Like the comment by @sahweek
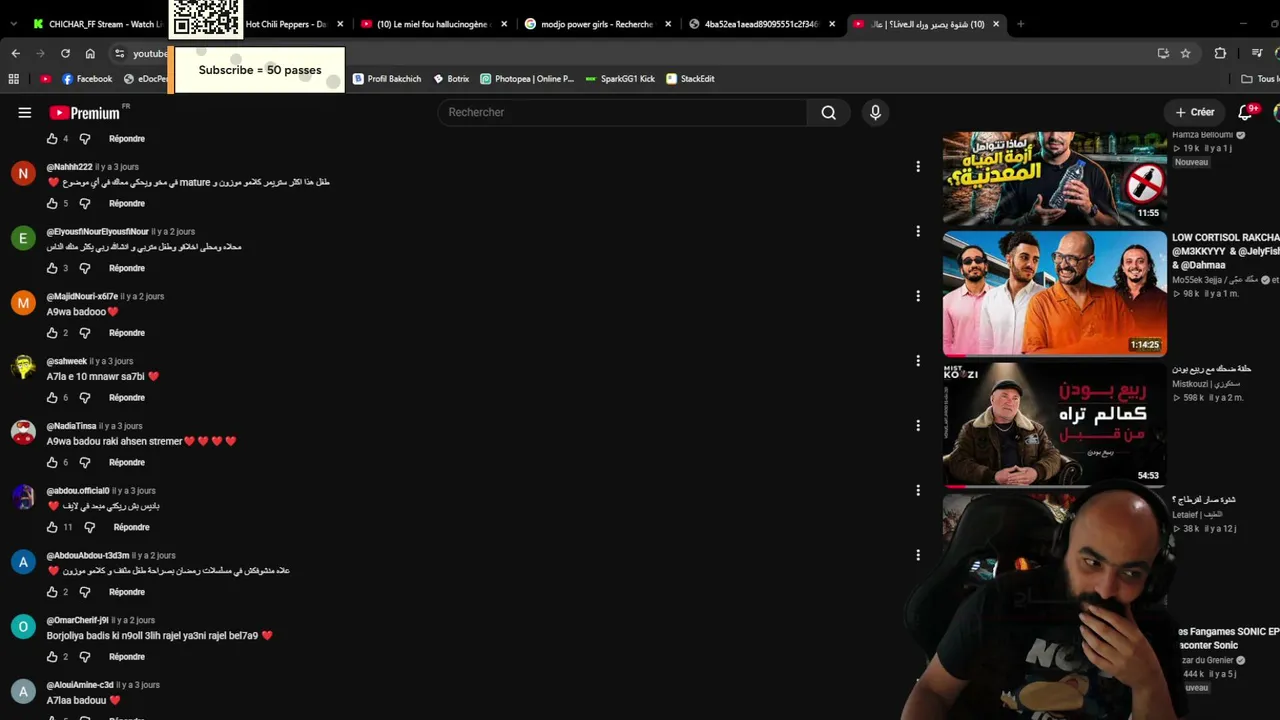 [x=52, y=398]
